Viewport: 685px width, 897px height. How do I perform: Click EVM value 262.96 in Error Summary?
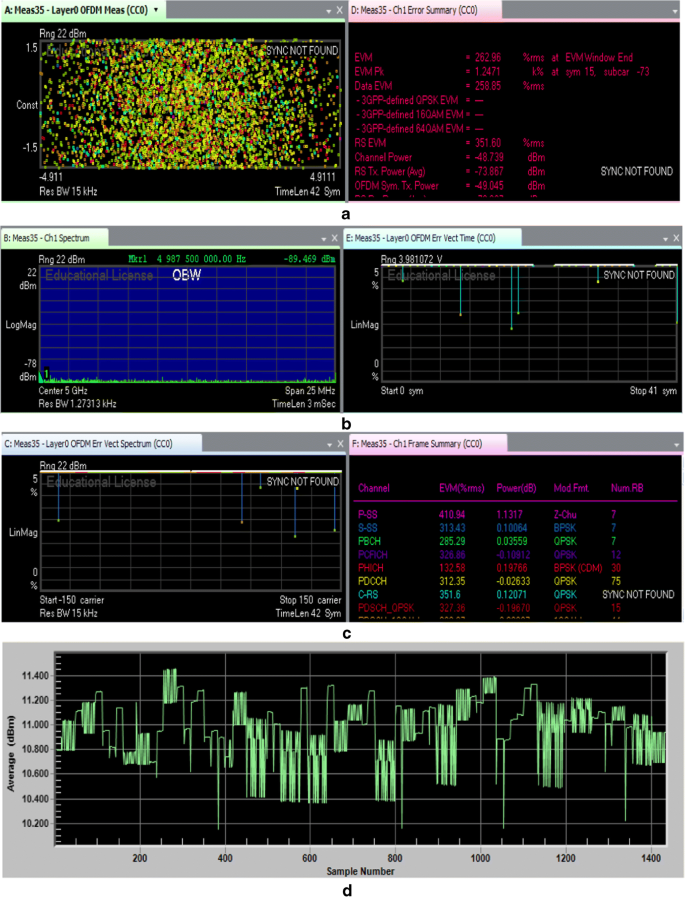point(488,58)
